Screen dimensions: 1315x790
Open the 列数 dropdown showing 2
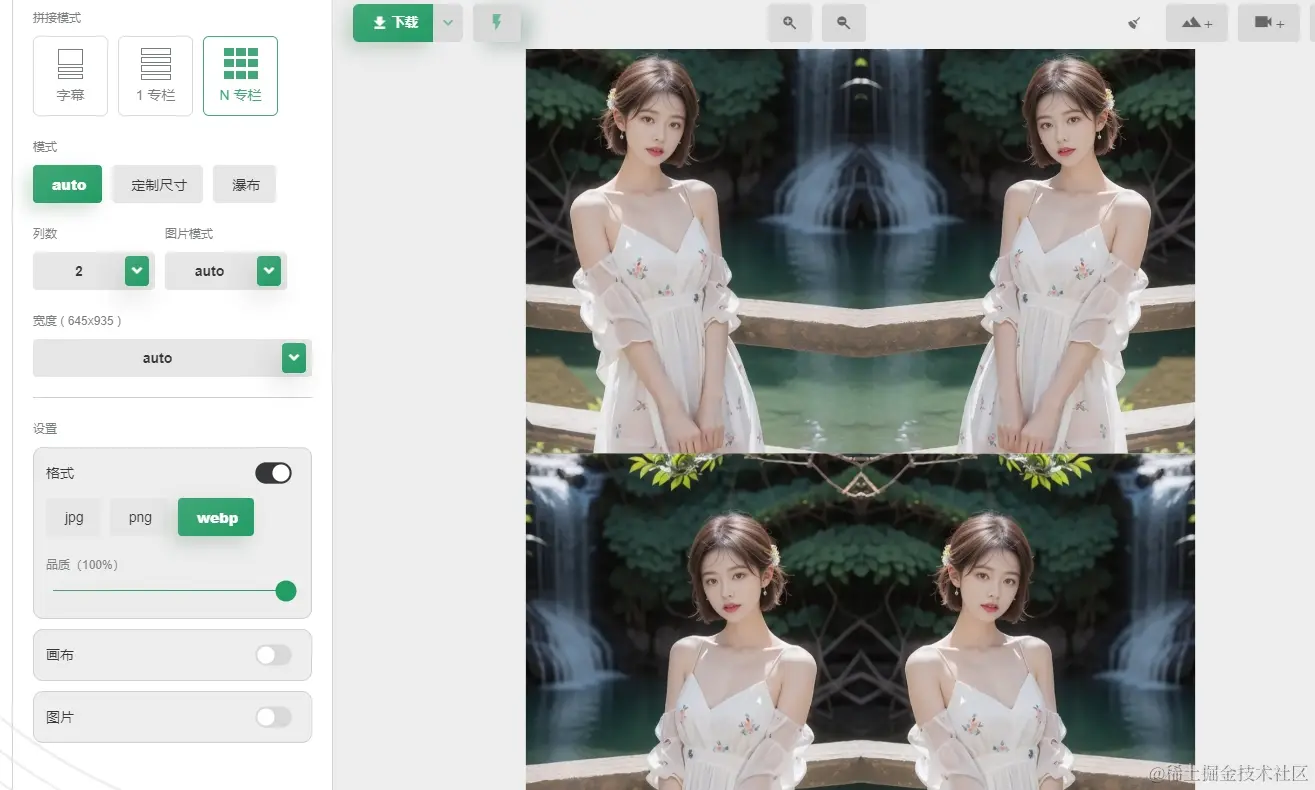93,271
